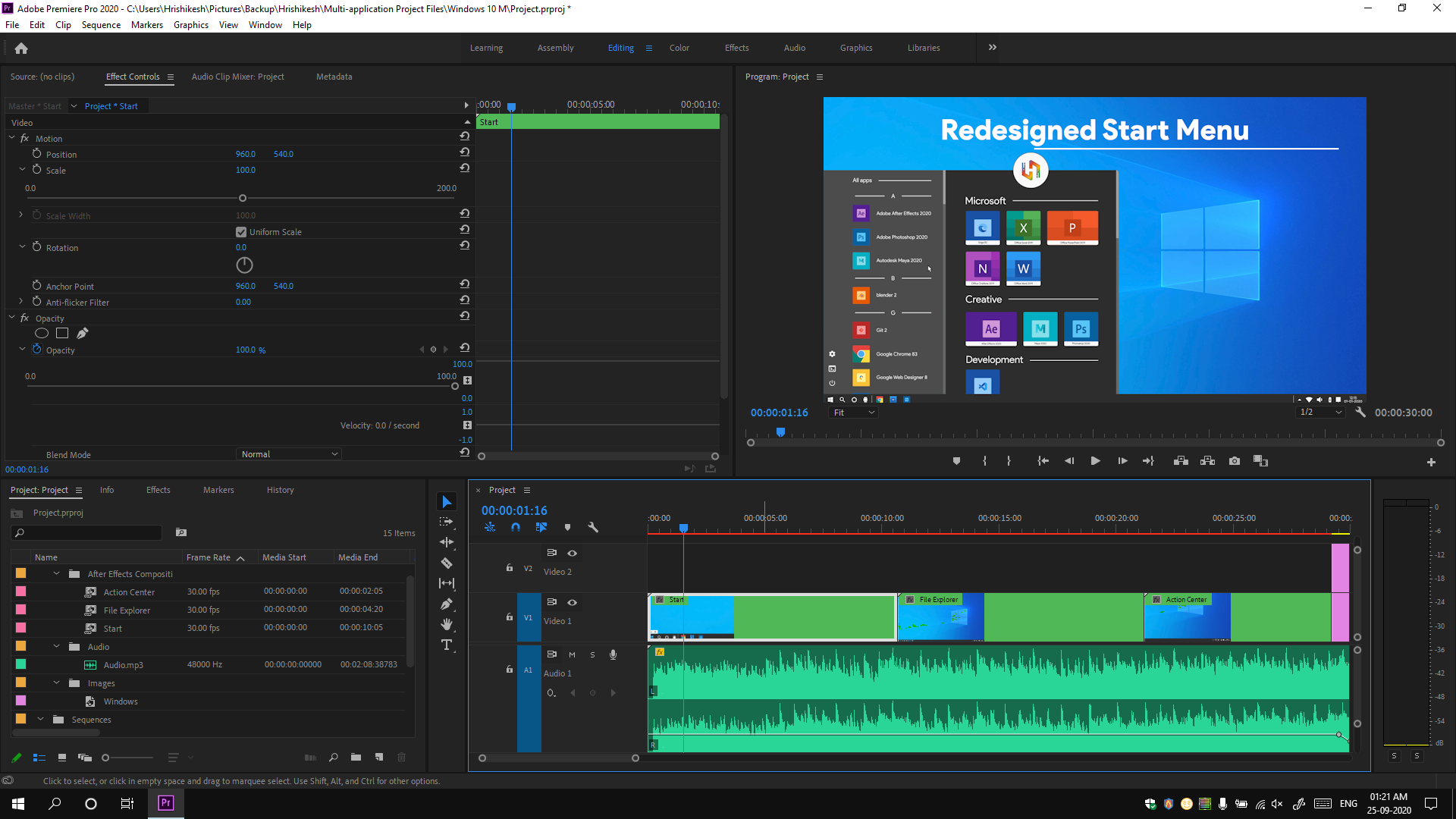Solo the Audio 1 track
Image resolution: width=1456 pixels, height=819 pixels.
pos(592,654)
